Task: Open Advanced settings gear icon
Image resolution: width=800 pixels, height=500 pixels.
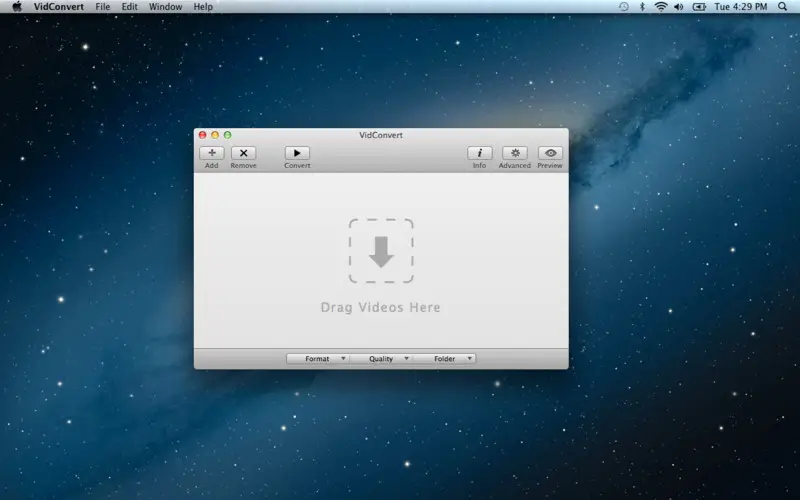Action: pos(515,153)
